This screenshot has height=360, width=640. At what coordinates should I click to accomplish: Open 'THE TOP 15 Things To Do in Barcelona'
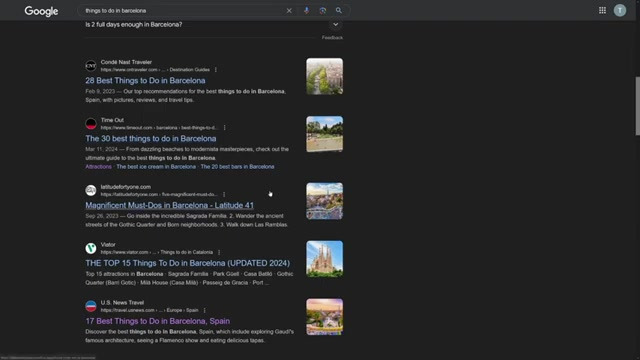pos(187,263)
